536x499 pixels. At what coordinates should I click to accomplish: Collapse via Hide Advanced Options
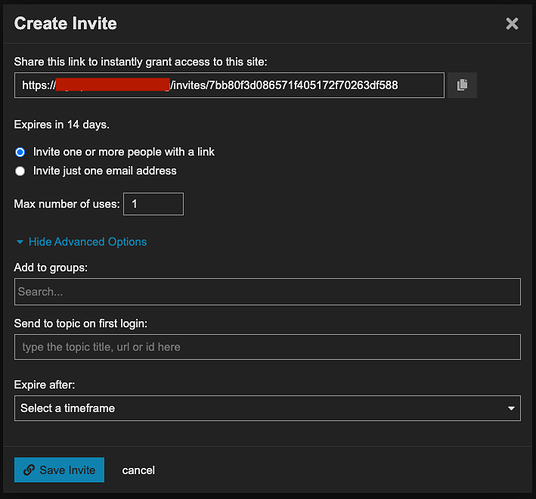(x=82, y=242)
